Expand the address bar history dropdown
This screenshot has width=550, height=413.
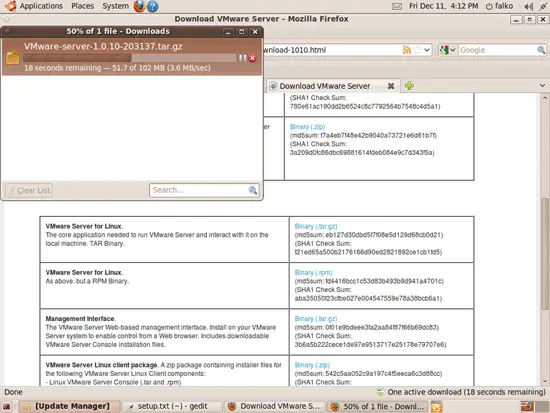427,50
